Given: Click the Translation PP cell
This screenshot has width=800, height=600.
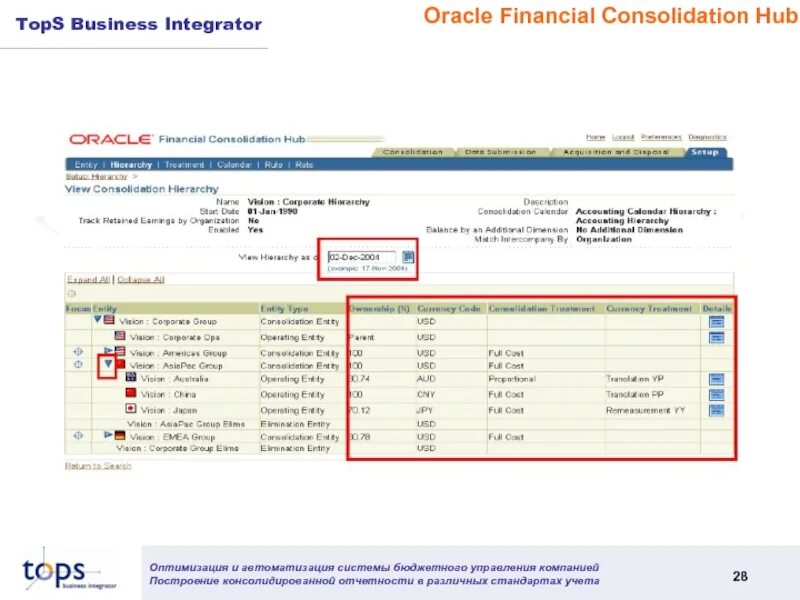Looking at the screenshot, I should click(x=635, y=395).
